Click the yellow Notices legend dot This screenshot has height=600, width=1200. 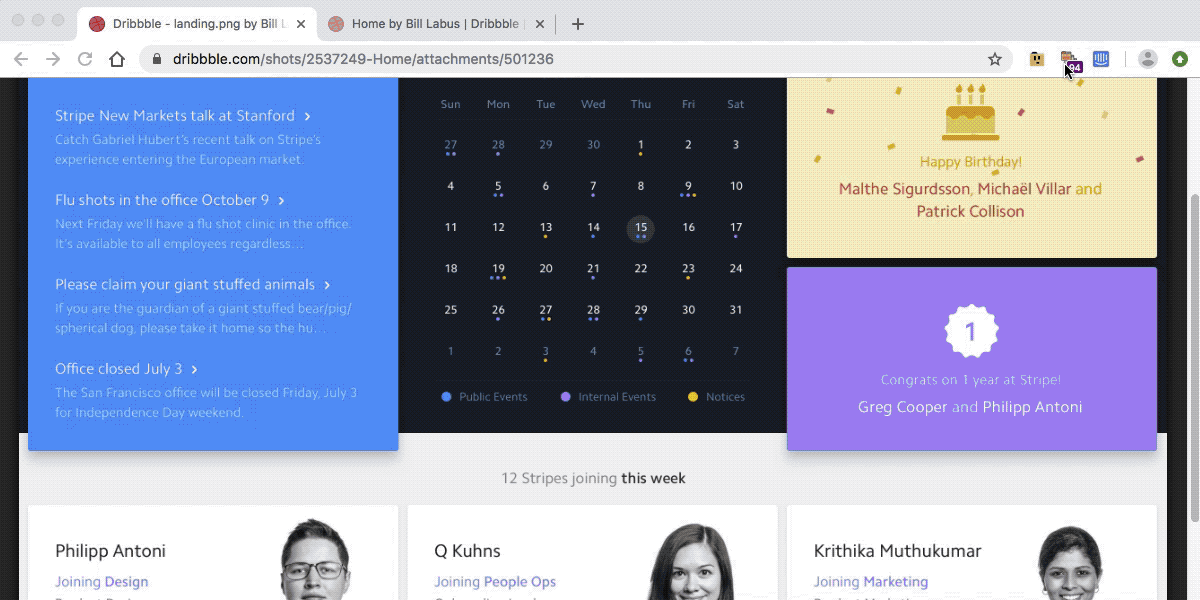(x=693, y=397)
